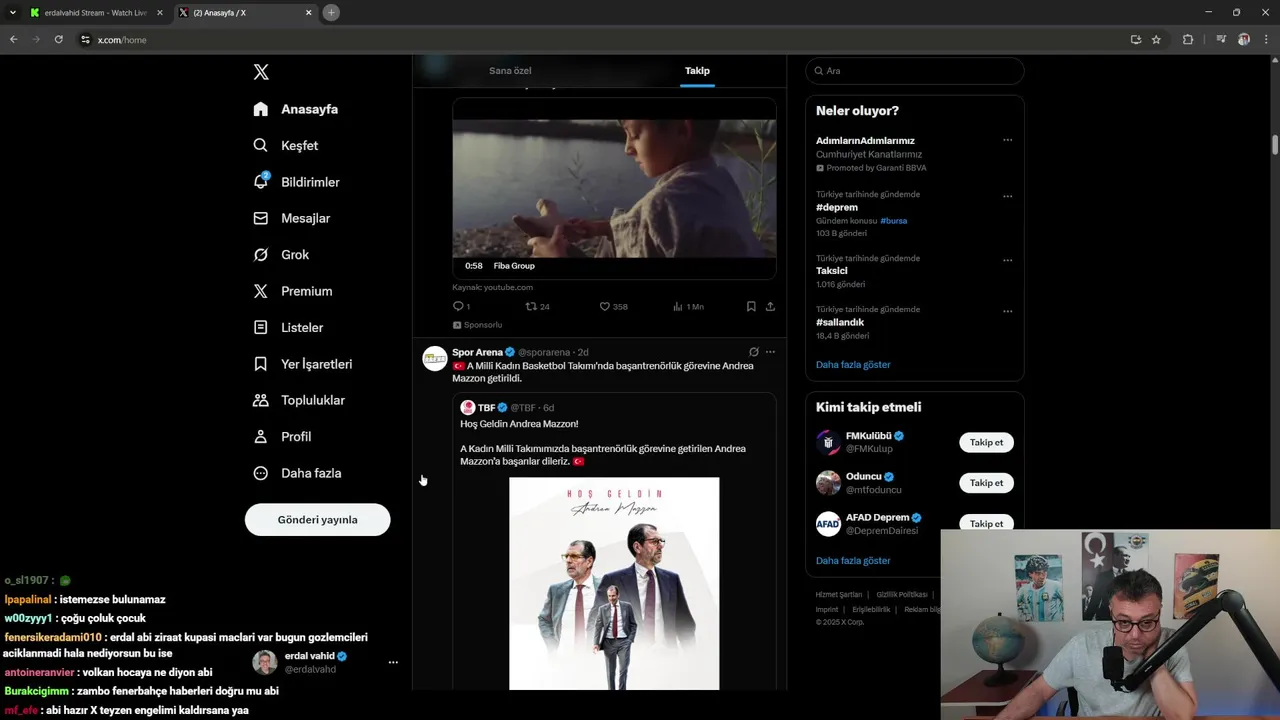Screen dimensions: 1280x720
Task: Open Hoş Geldin Andrea Mazzon image
Action: 614,583
